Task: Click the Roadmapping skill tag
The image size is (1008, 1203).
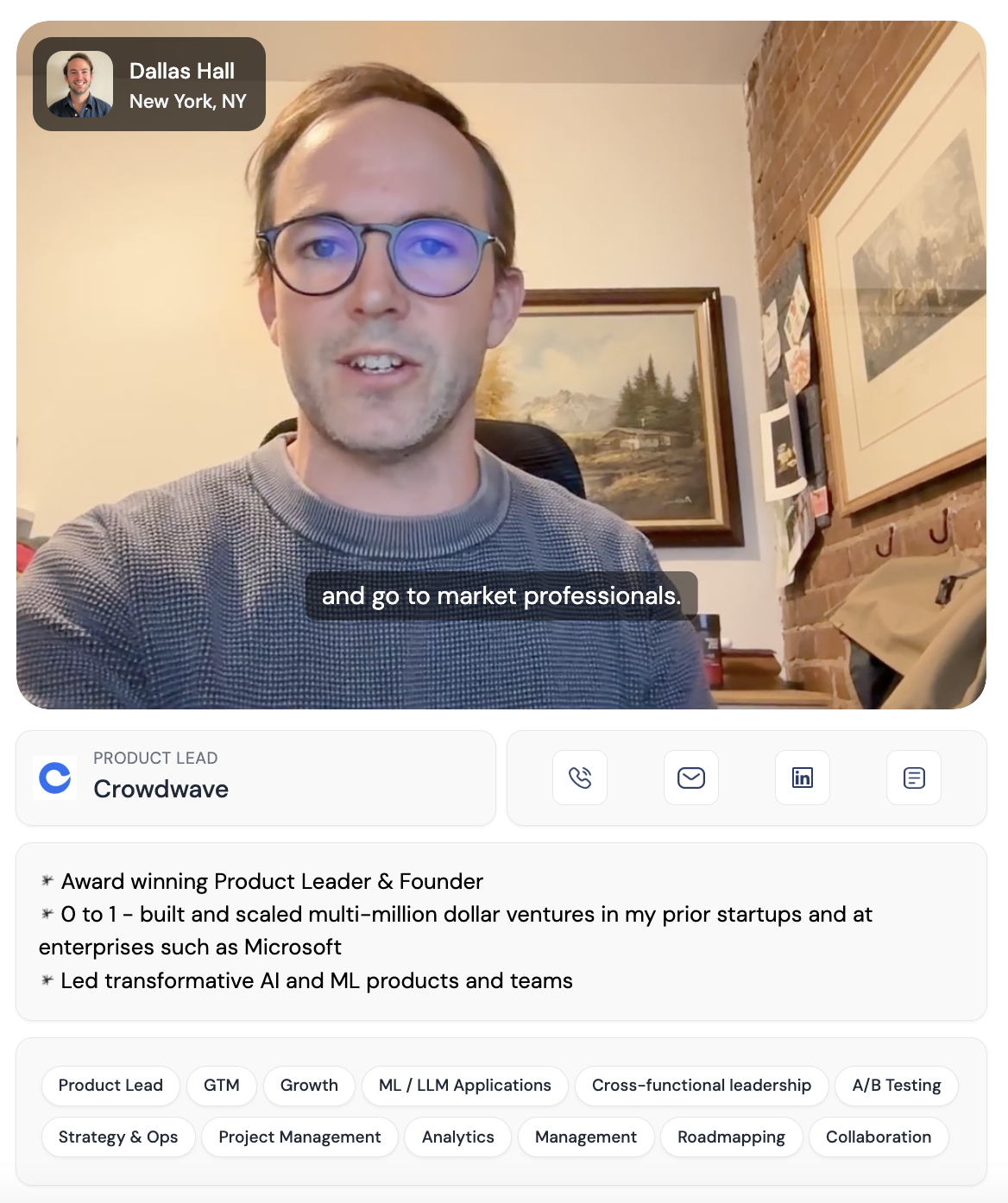Action: pyautogui.click(x=731, y=1137)
